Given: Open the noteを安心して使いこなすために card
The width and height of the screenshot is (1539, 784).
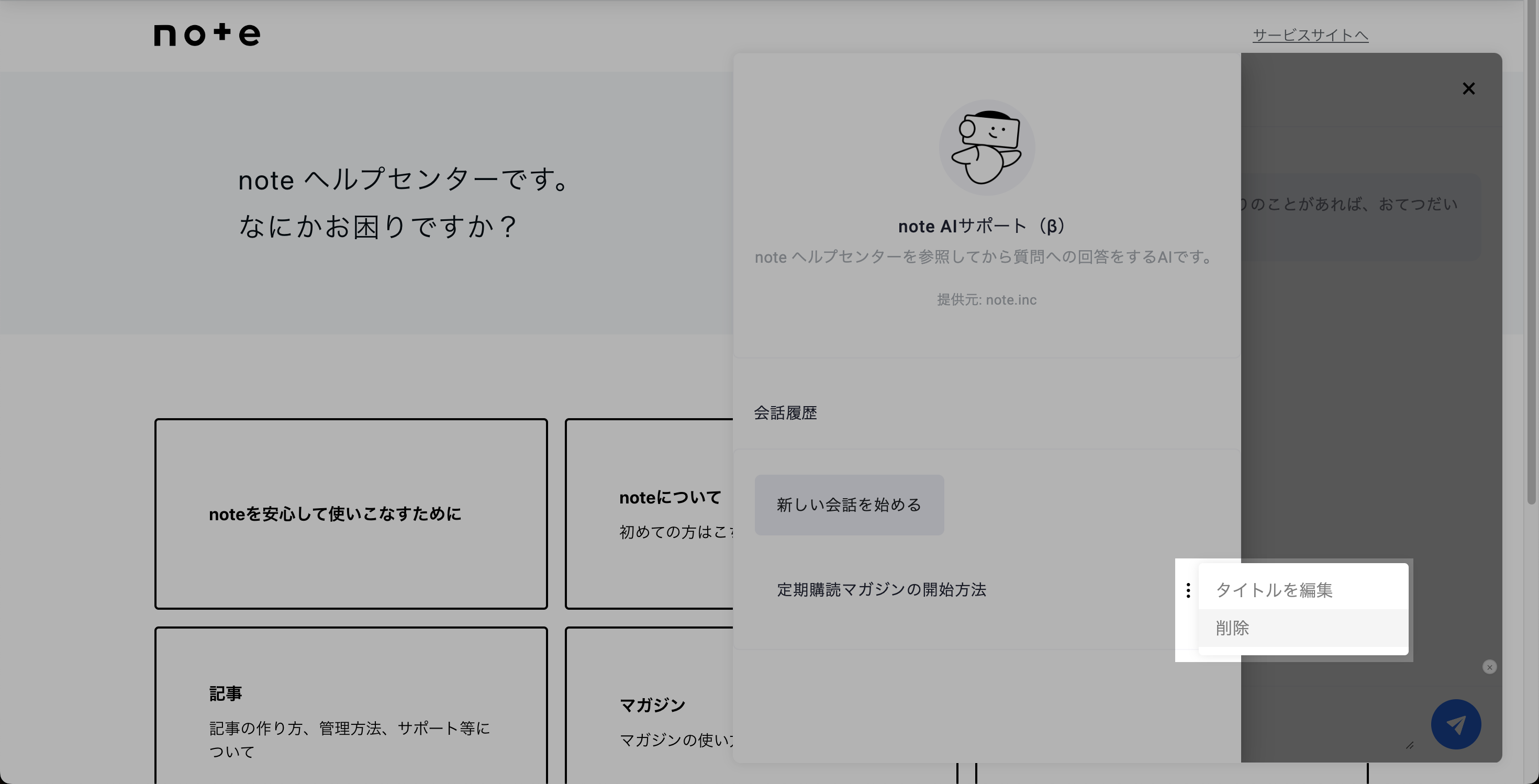Looking at the screenshot, I should pyautogui.click(x=351, y=513).
